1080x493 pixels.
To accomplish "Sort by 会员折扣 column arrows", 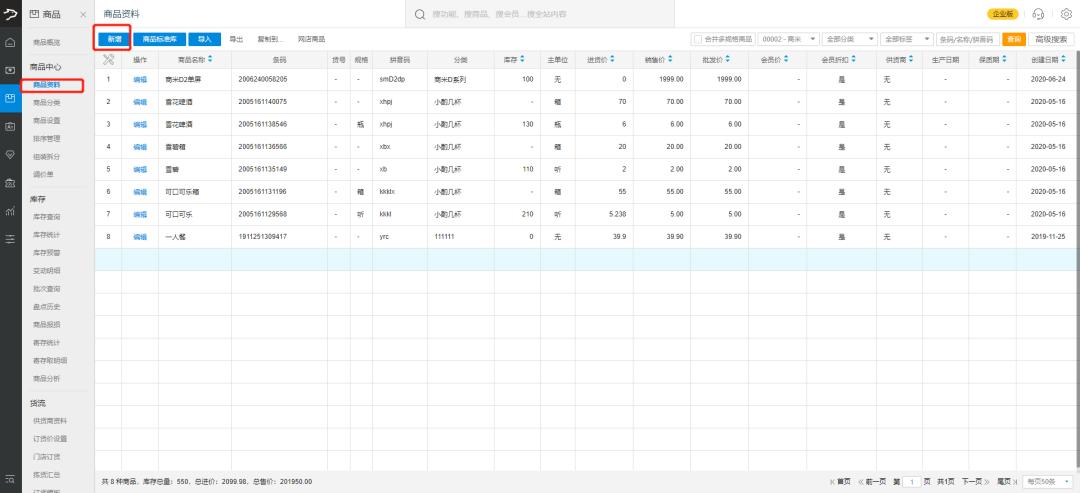I will click(851, 59).
